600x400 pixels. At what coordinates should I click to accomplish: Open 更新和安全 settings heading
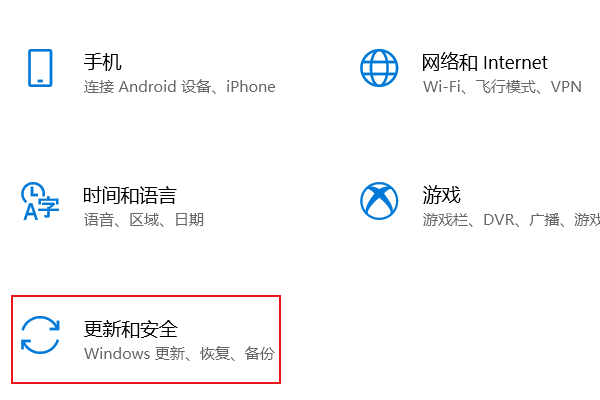(130, 329)
